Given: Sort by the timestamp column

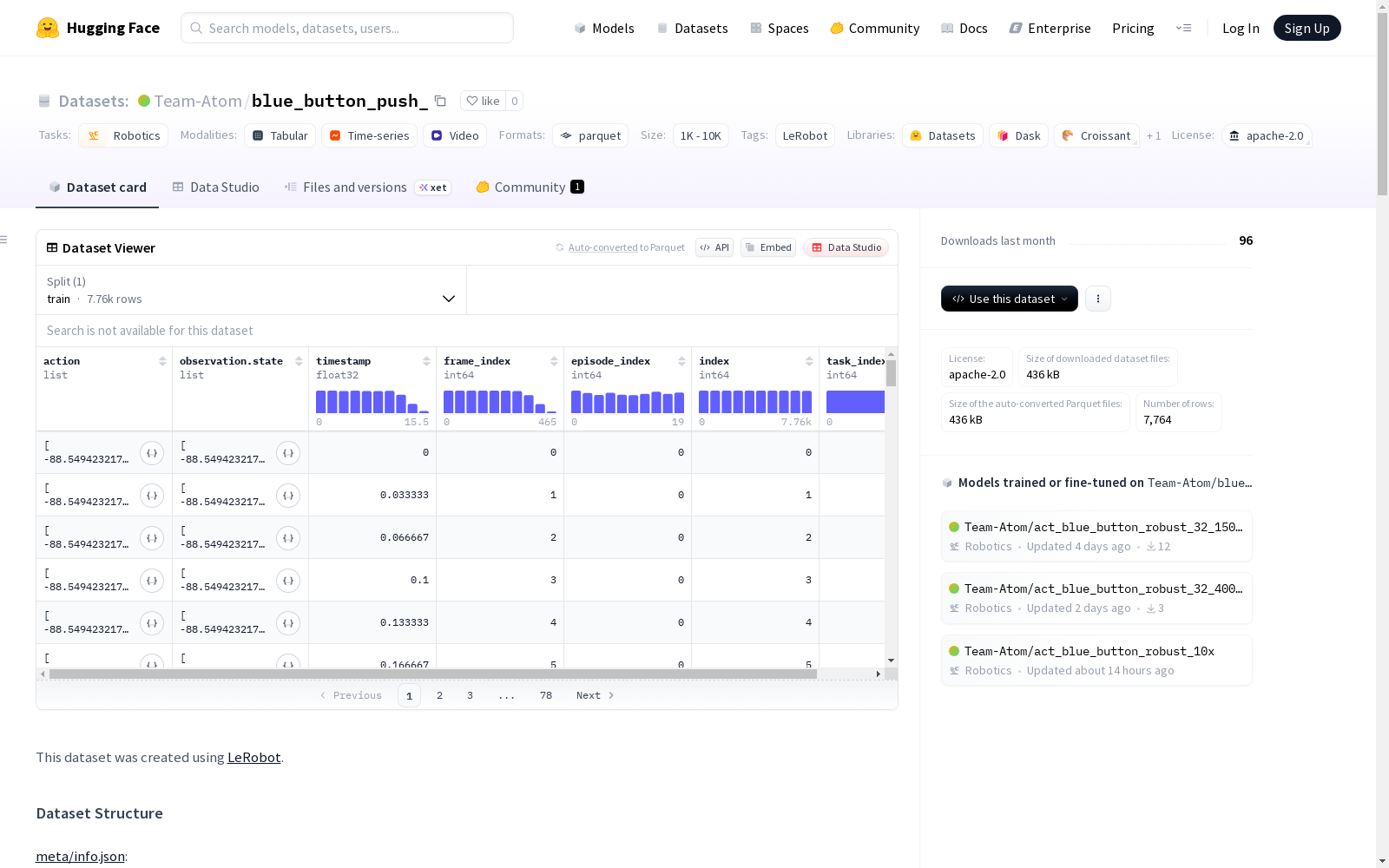Looking at the screenshot, I should 426,361.
